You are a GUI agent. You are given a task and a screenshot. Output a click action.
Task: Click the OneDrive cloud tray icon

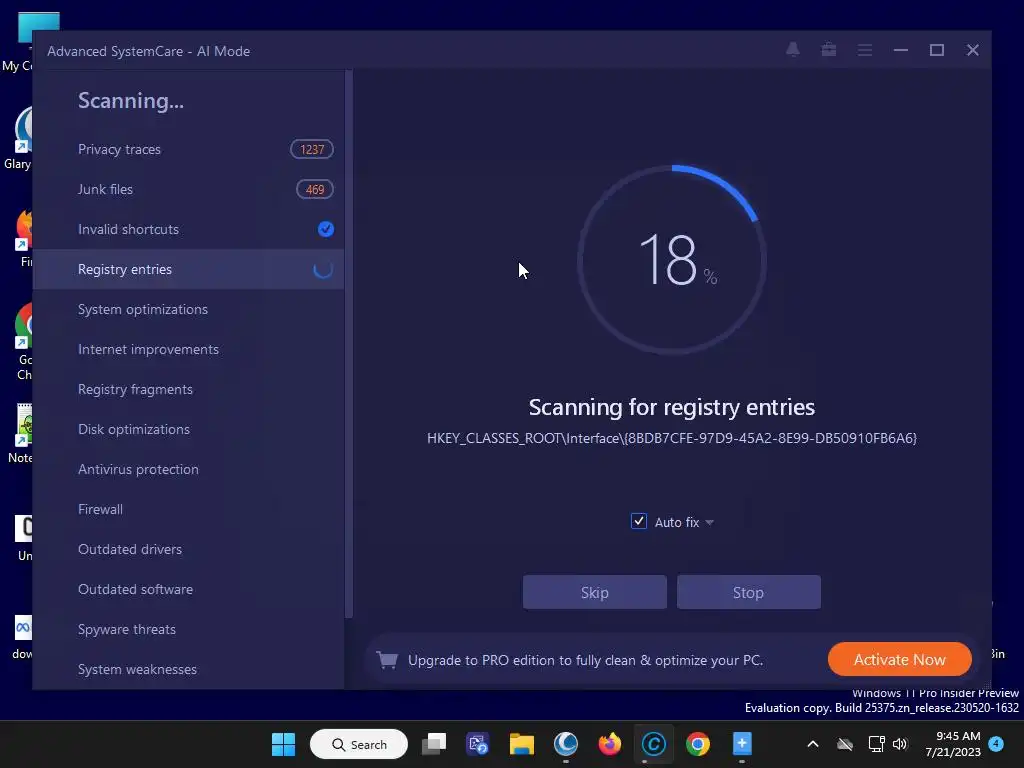pos(845,744)
